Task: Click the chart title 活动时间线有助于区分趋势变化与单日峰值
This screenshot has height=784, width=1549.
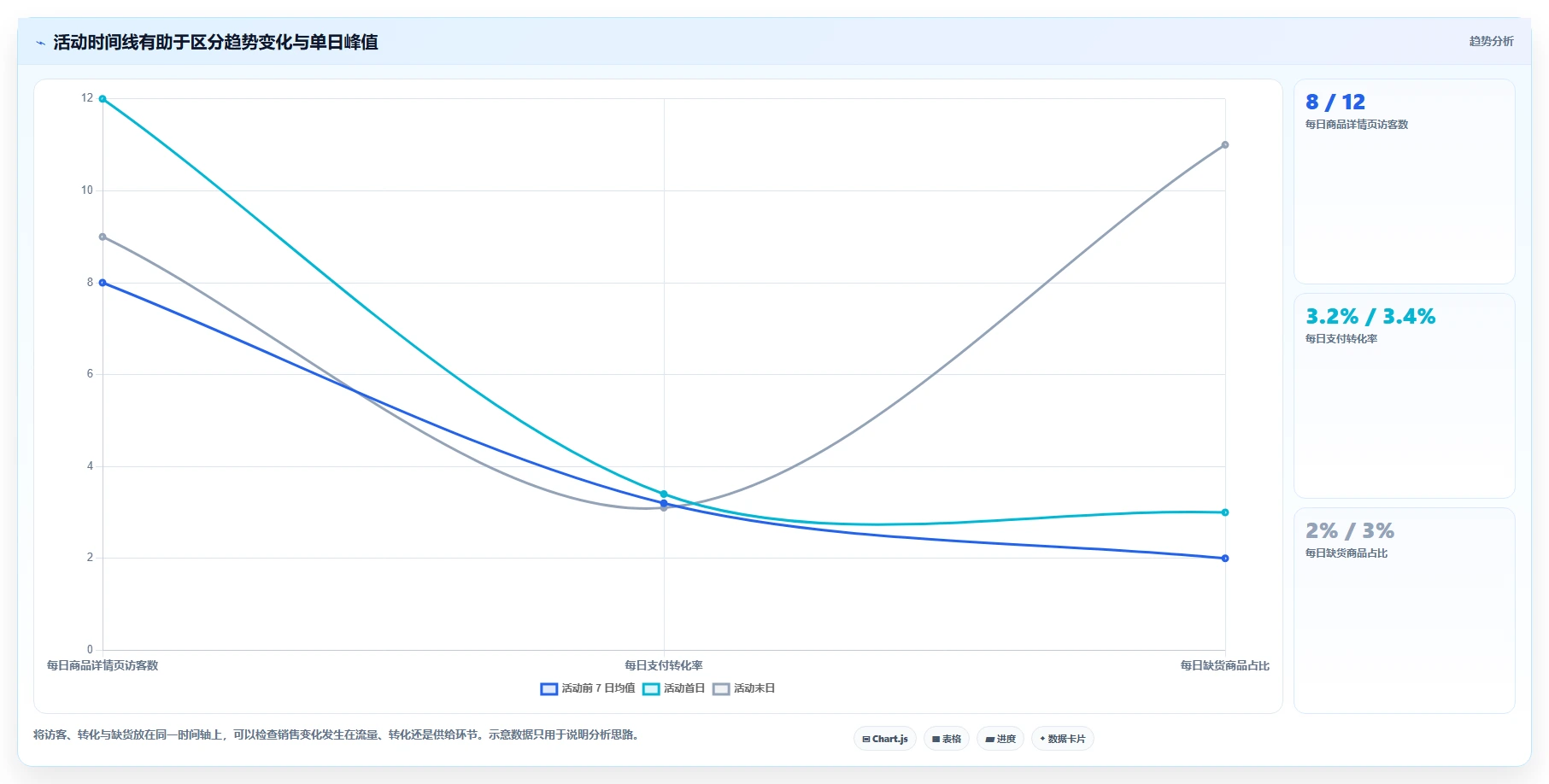Action: 215,42
